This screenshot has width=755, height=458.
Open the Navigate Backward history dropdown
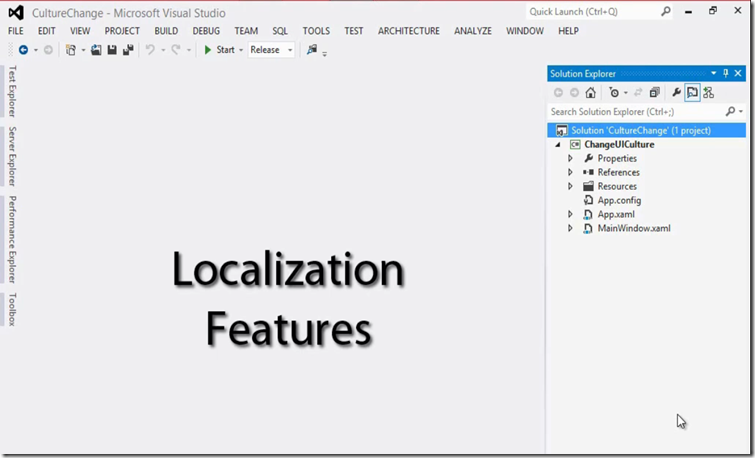pos(36,50)
